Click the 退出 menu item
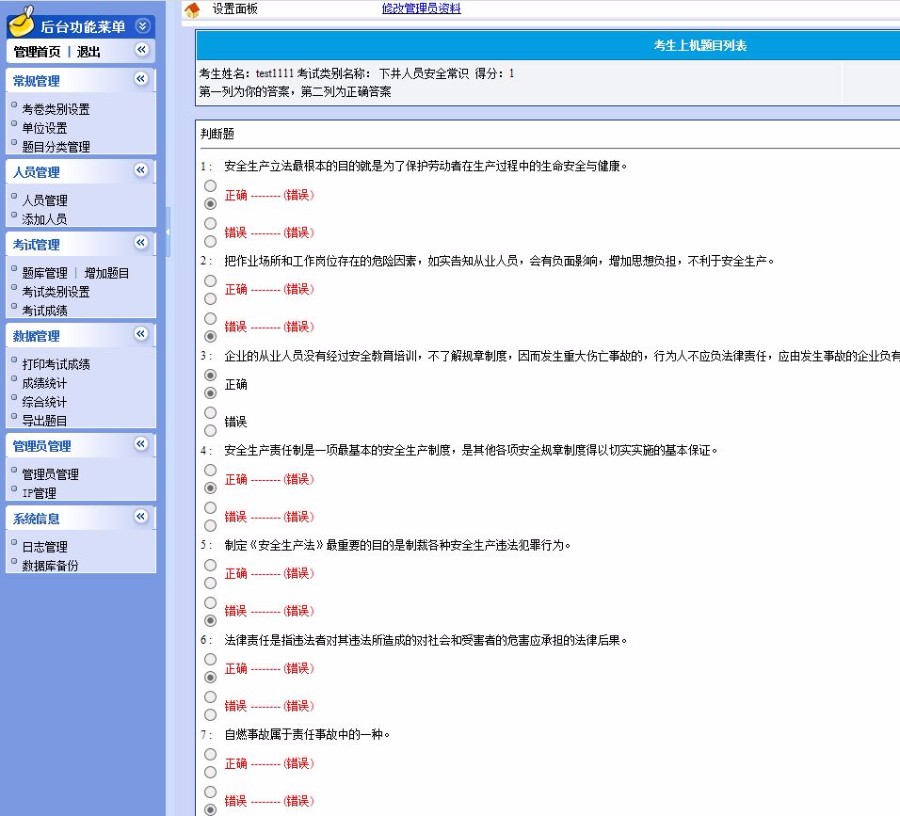The image size is (900, 816). click(x=90, y=50)
